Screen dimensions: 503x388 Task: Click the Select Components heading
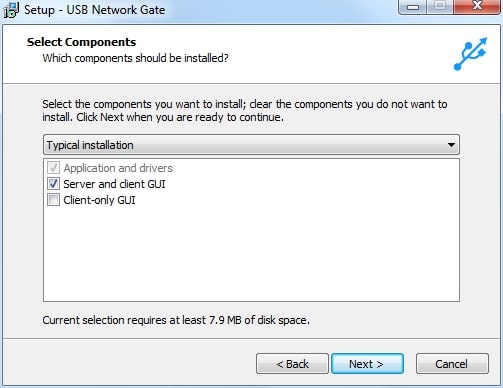[81, 42]
